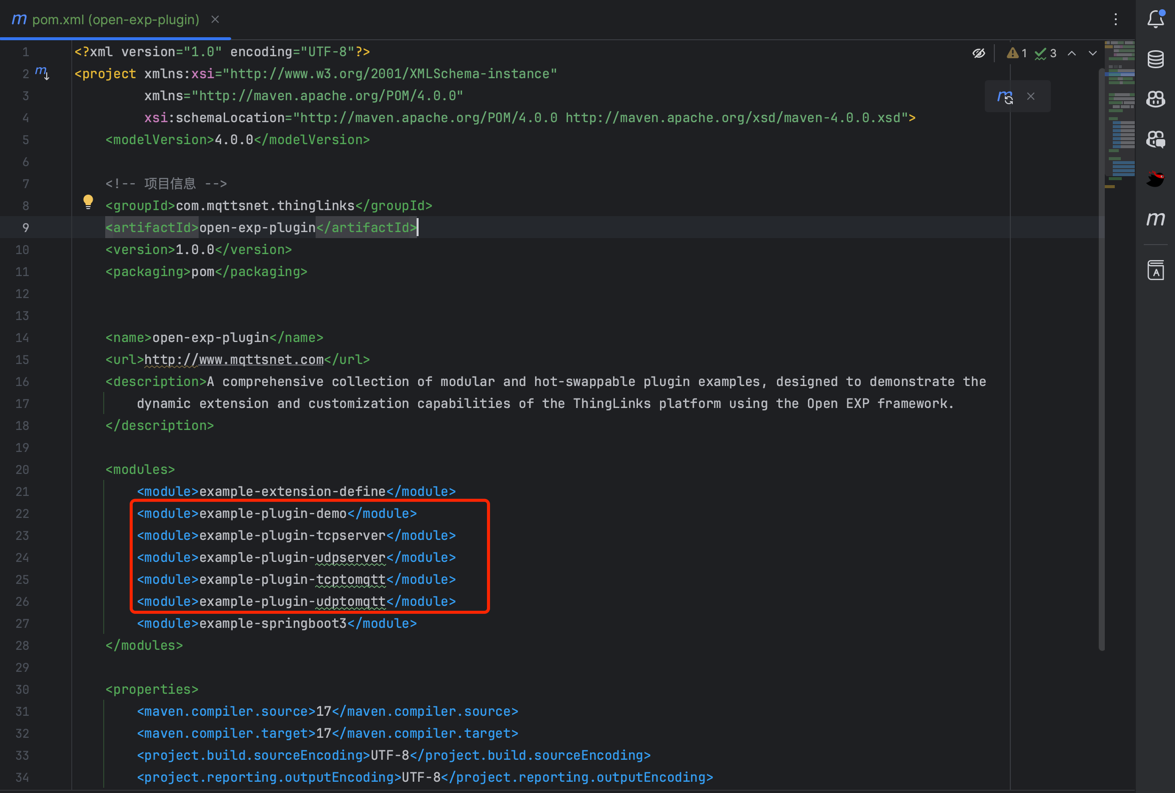Screen dimensions: 1175x793
Task: Click line number 20 in gutter
Action: pyautogui.click(x=22, y=470)
